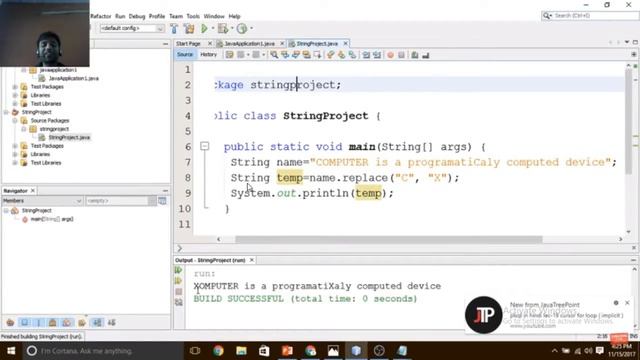
Task: Click the Search (Ctrl+I) field
Action: point(590,16)
